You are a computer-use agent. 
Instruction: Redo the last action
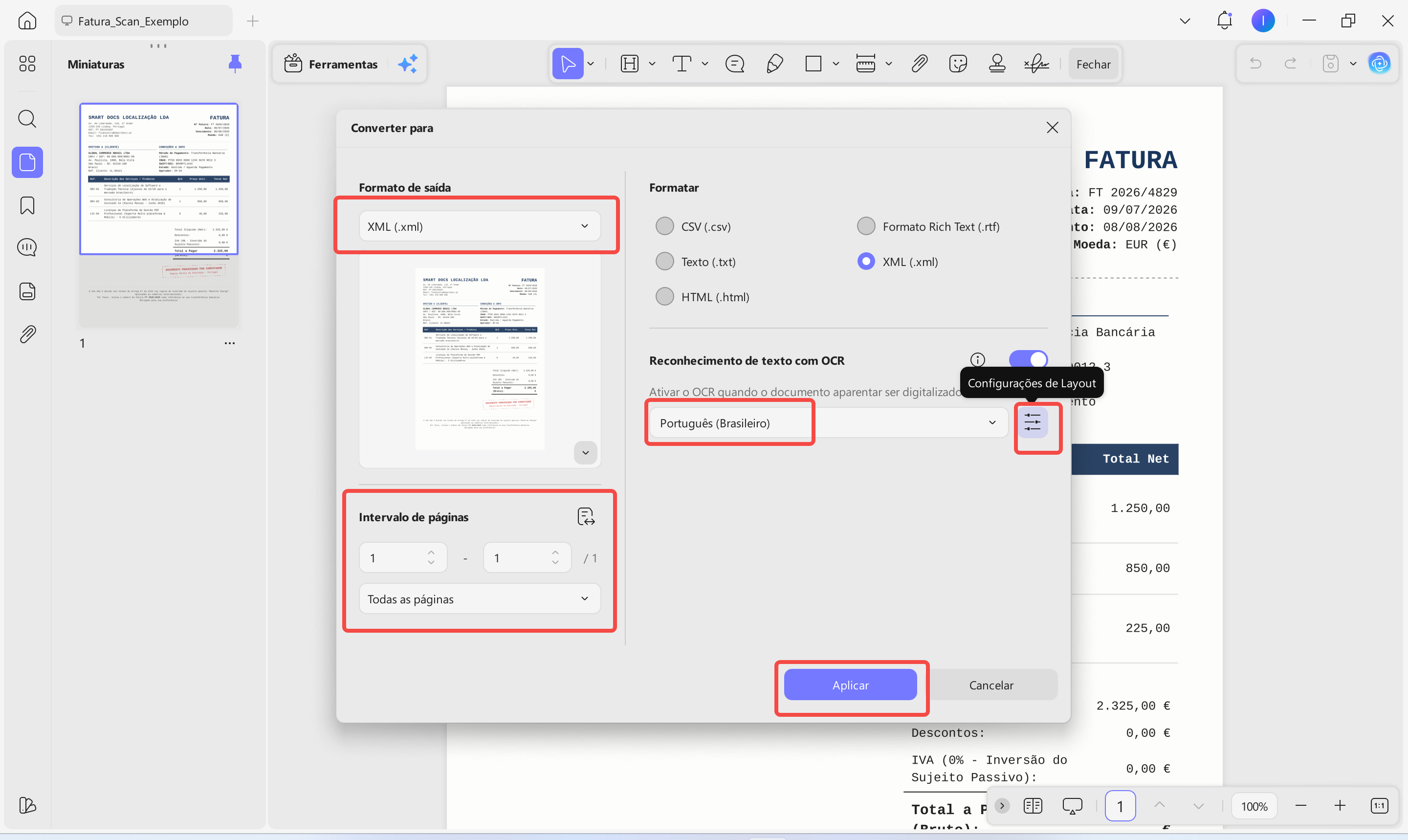[x=1291, y=64]
